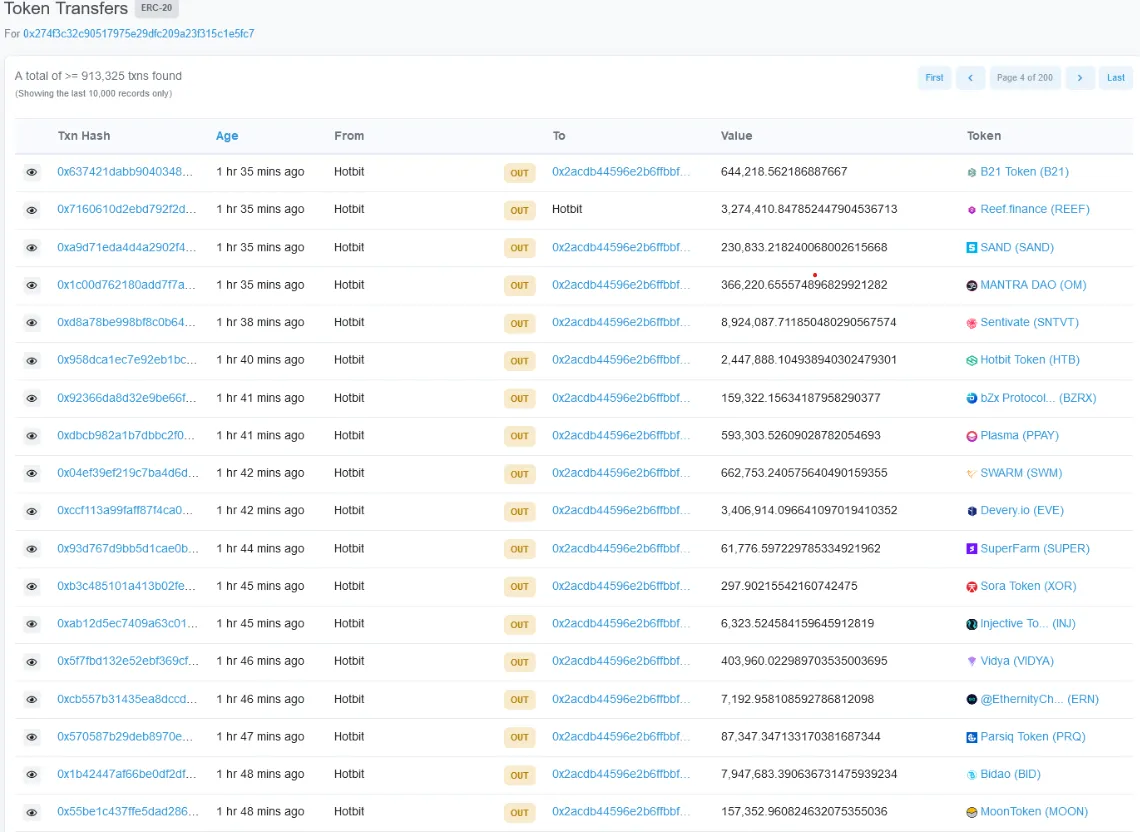Click the Devery.io token logo icon

tap(971, 511)
